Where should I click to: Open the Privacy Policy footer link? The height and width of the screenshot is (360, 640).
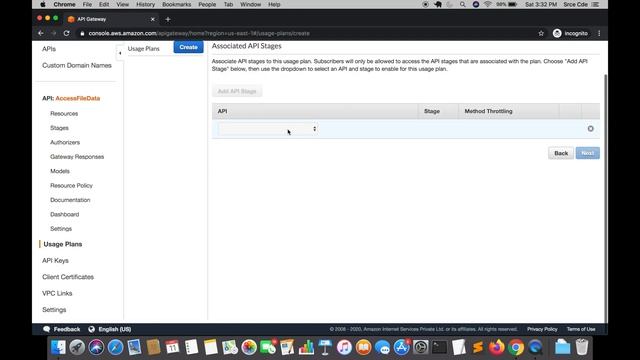tap(542, 329)
